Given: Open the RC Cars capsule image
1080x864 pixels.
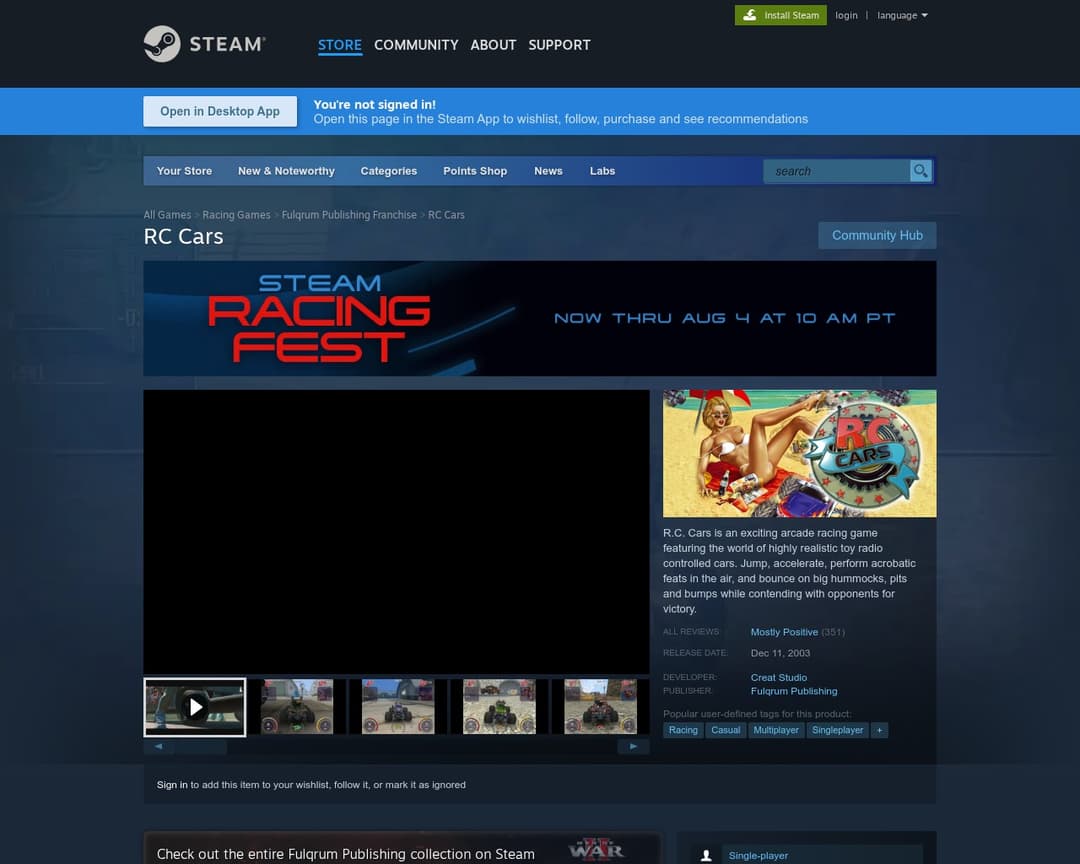Looking at the screenshot, I should (799, 453).
